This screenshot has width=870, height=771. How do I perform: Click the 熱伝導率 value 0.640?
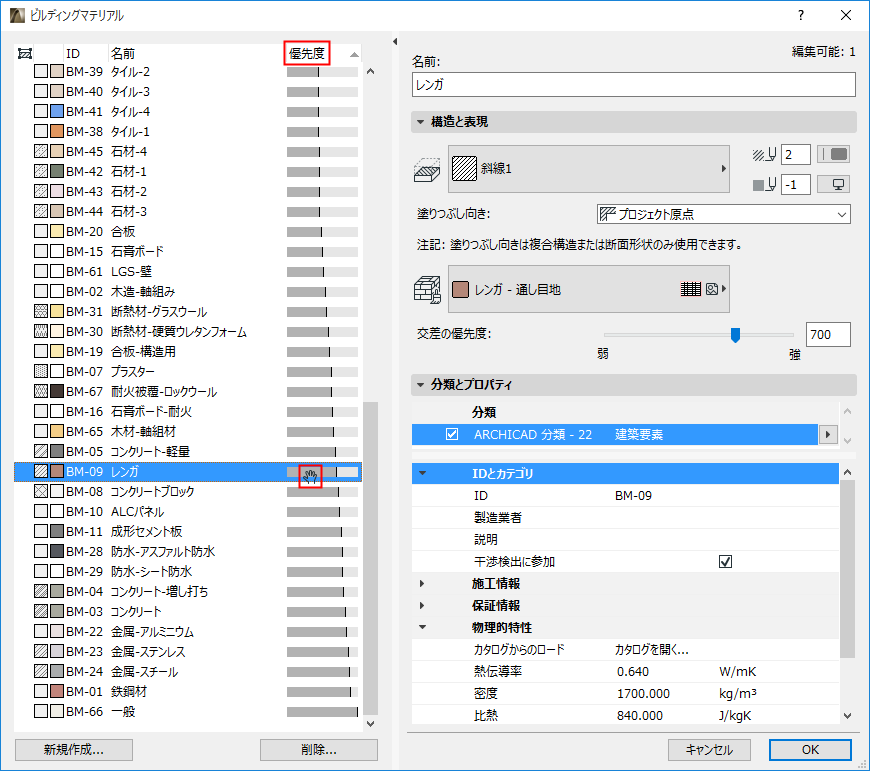(633, 672)
